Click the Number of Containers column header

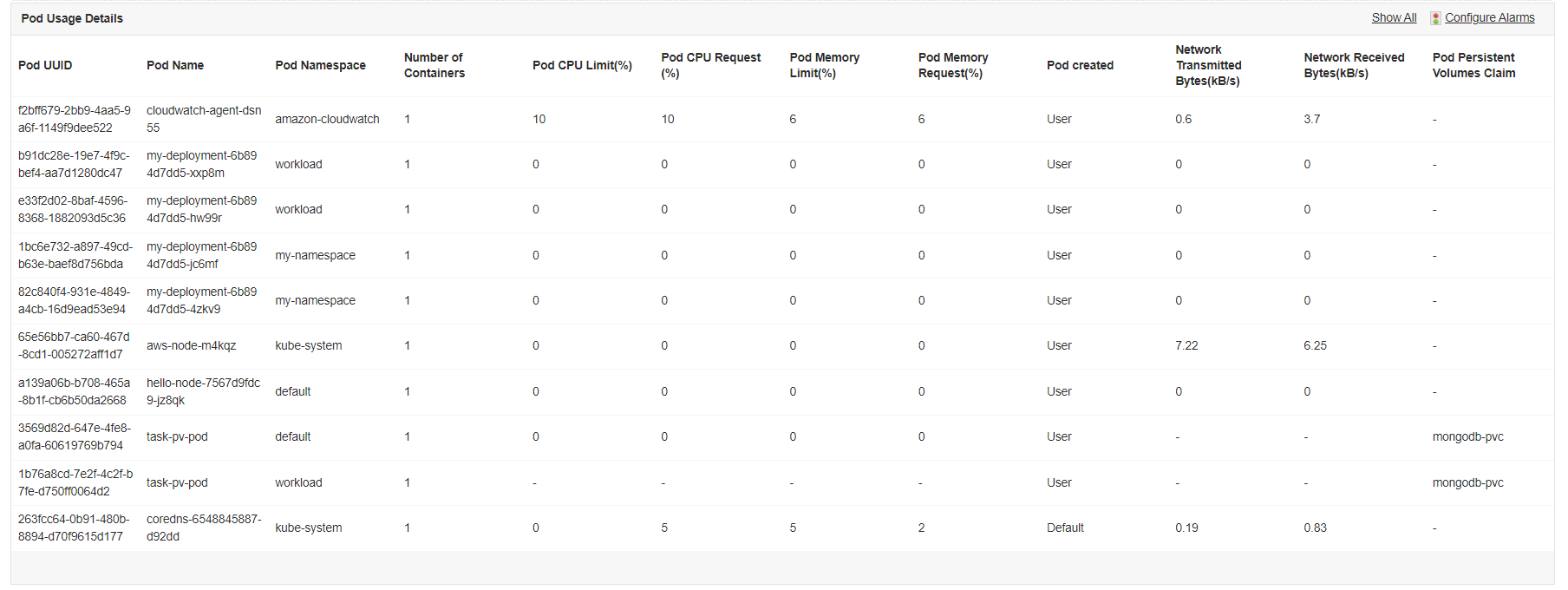click(x=434, y=65)
